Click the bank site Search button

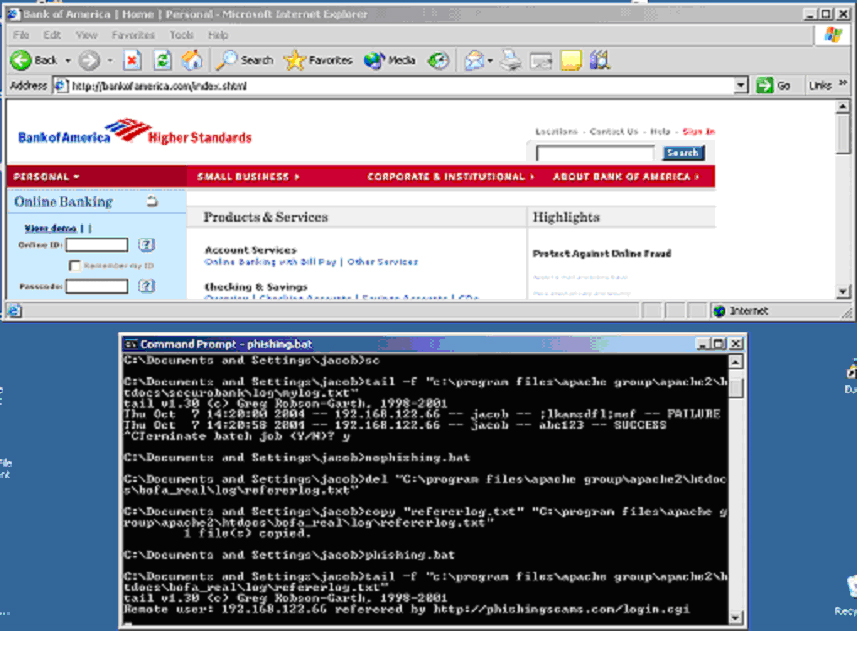[682, 153]
